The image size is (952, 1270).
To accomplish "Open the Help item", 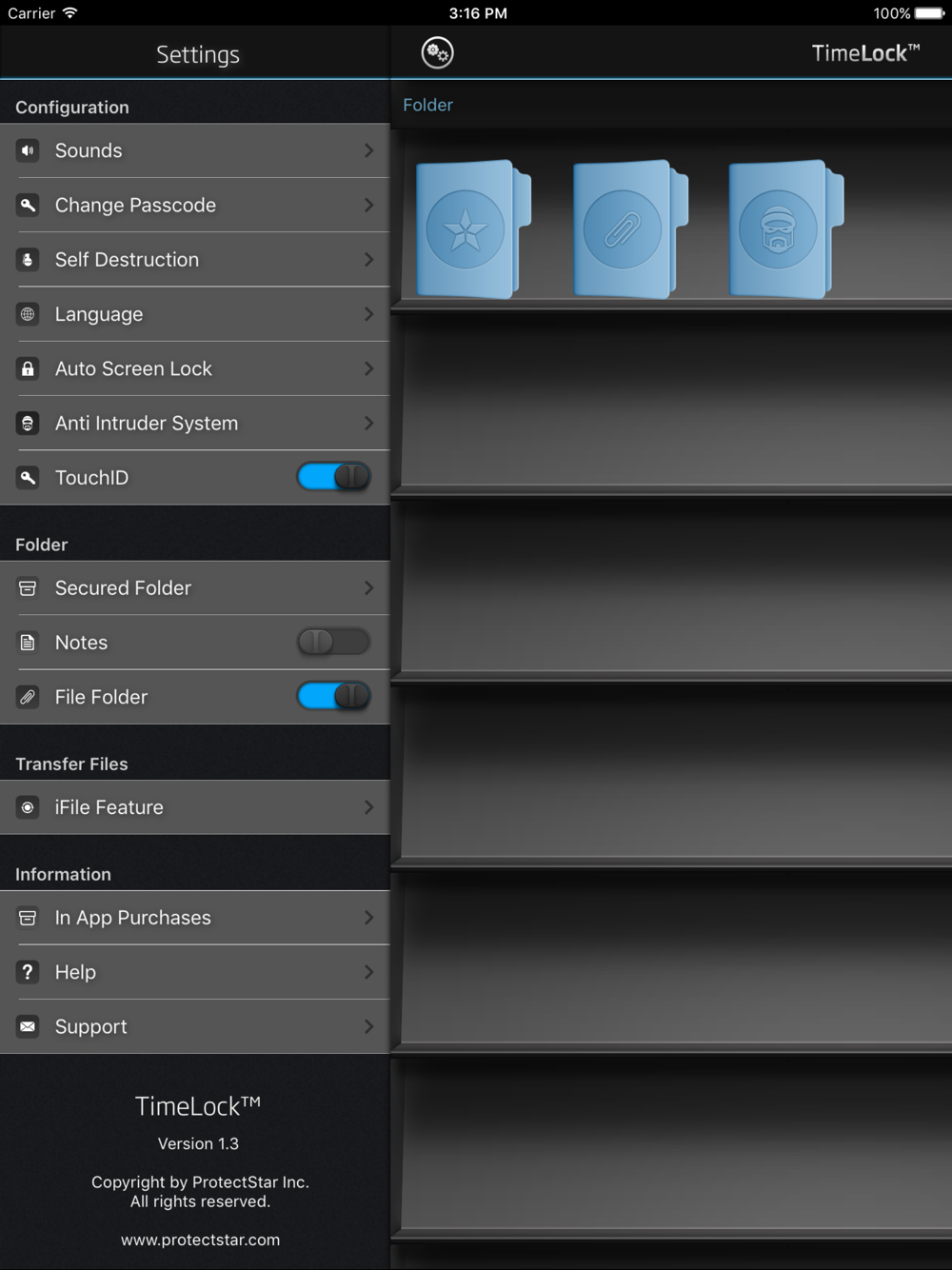I will (x=195, y=972).
